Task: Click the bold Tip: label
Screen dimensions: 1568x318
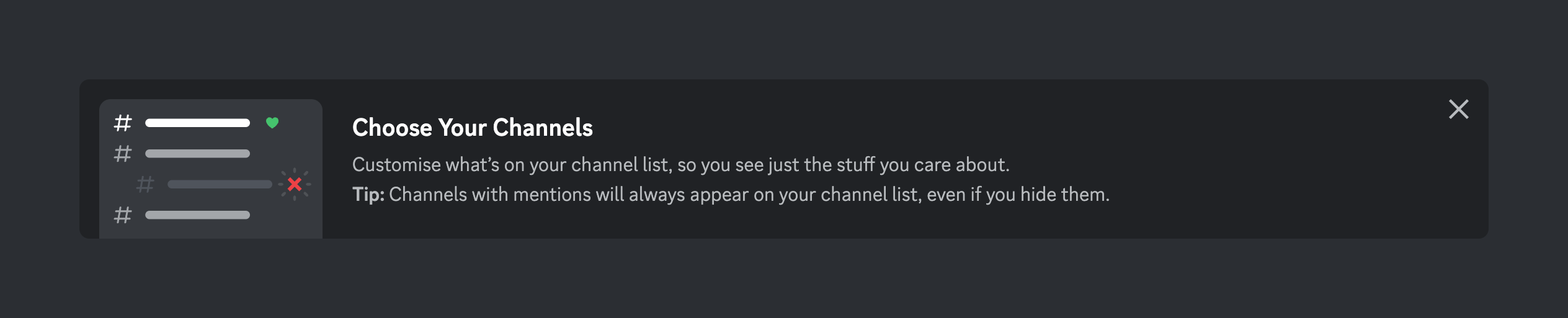Action: pos(368,195)
